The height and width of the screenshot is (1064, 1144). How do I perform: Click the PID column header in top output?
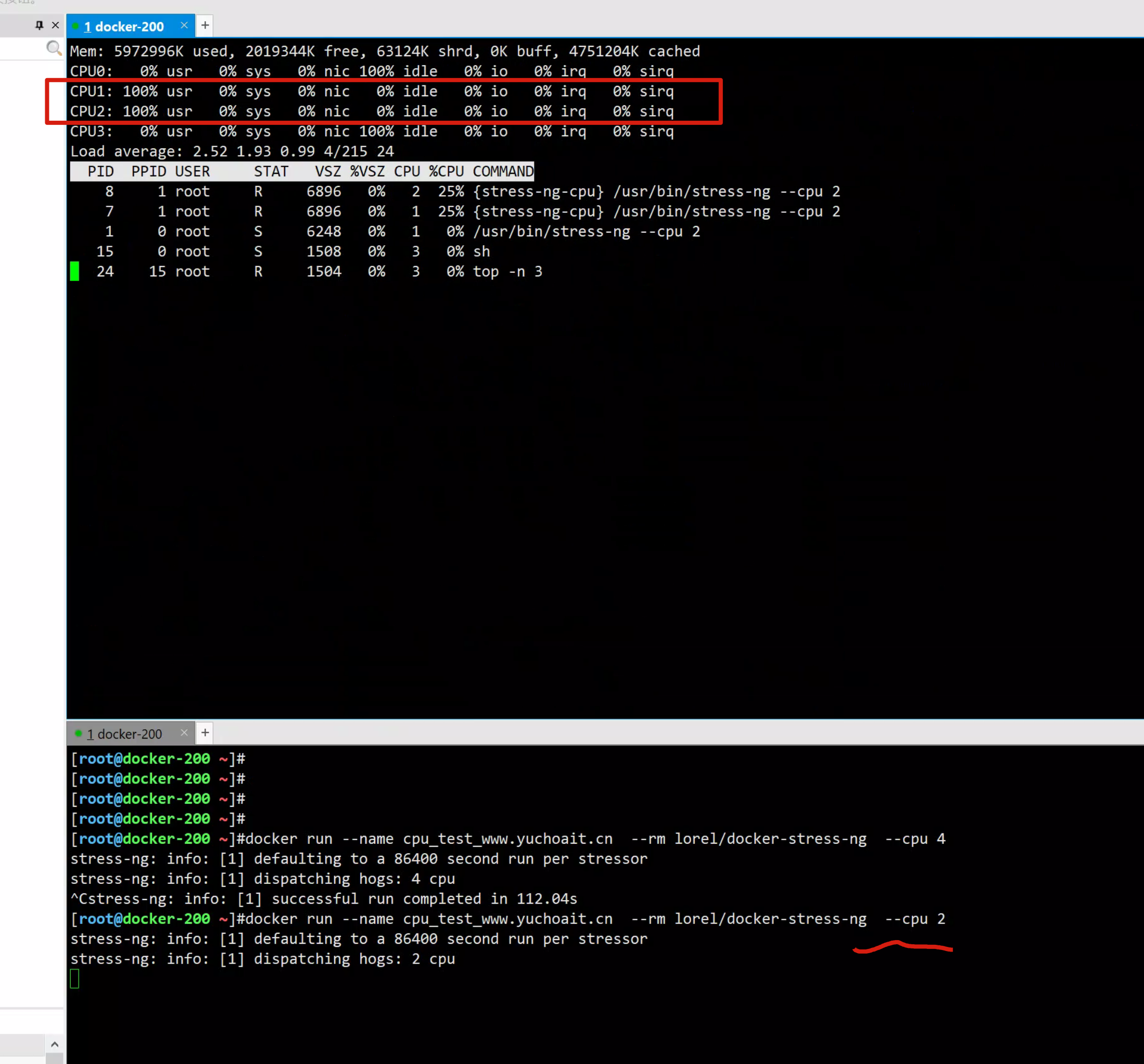100,171
